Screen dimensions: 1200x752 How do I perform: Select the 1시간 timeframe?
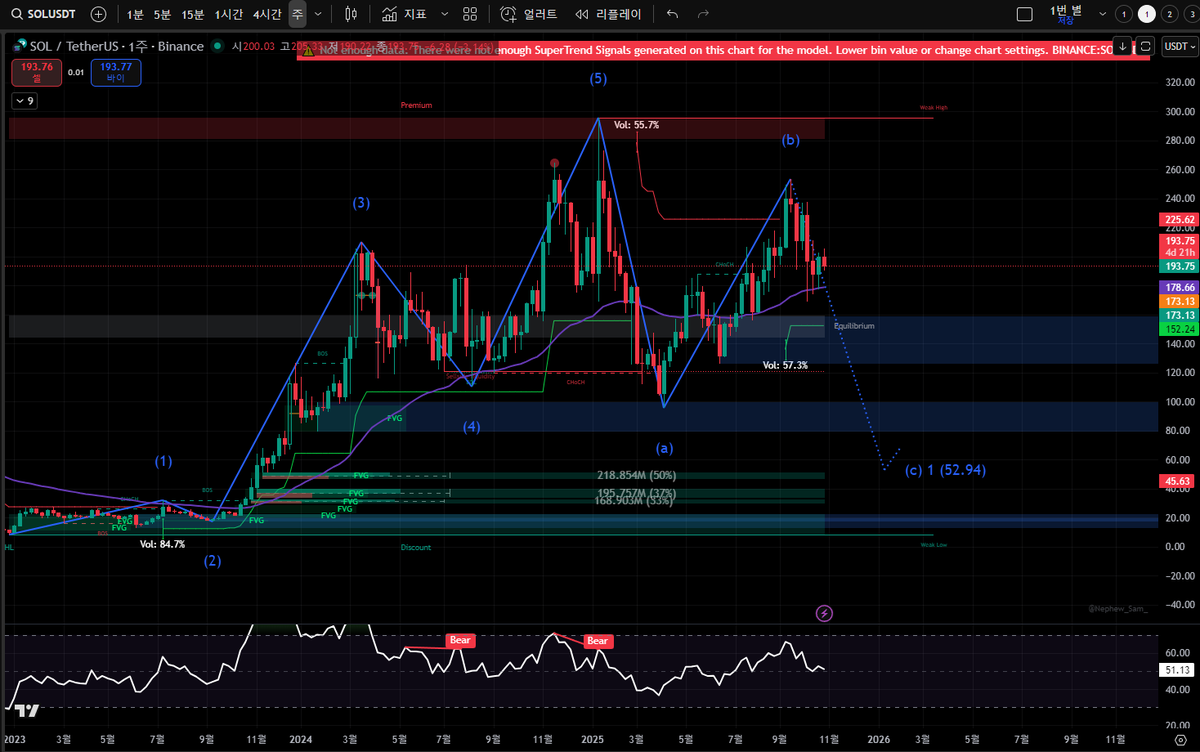[229, 15]
